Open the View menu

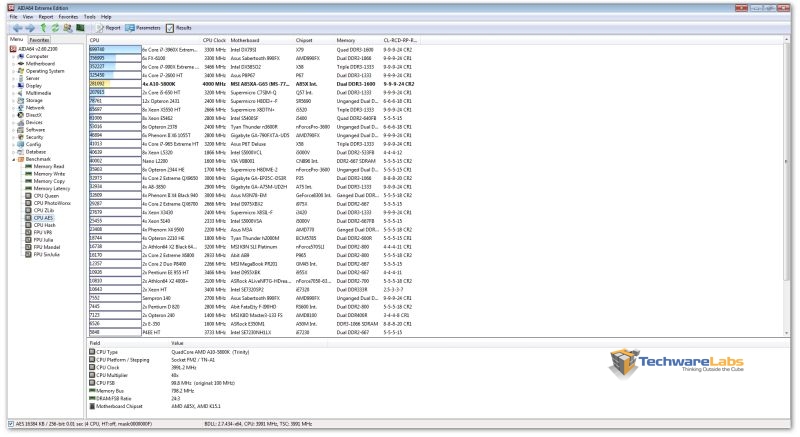pos(28,17)
